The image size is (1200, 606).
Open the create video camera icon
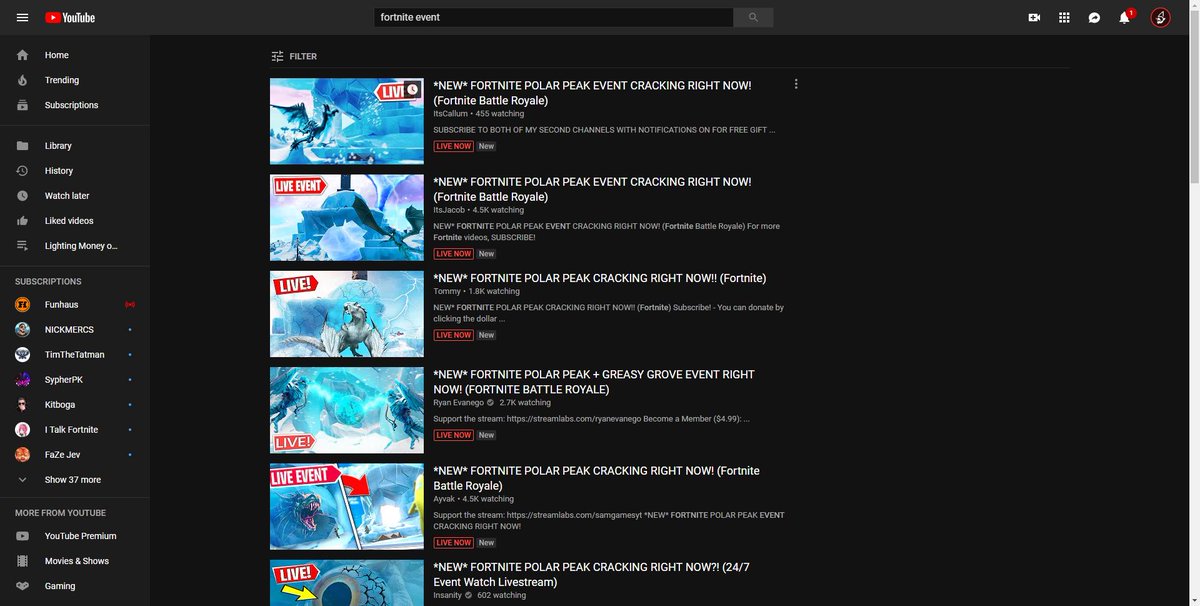(1034, 17)
